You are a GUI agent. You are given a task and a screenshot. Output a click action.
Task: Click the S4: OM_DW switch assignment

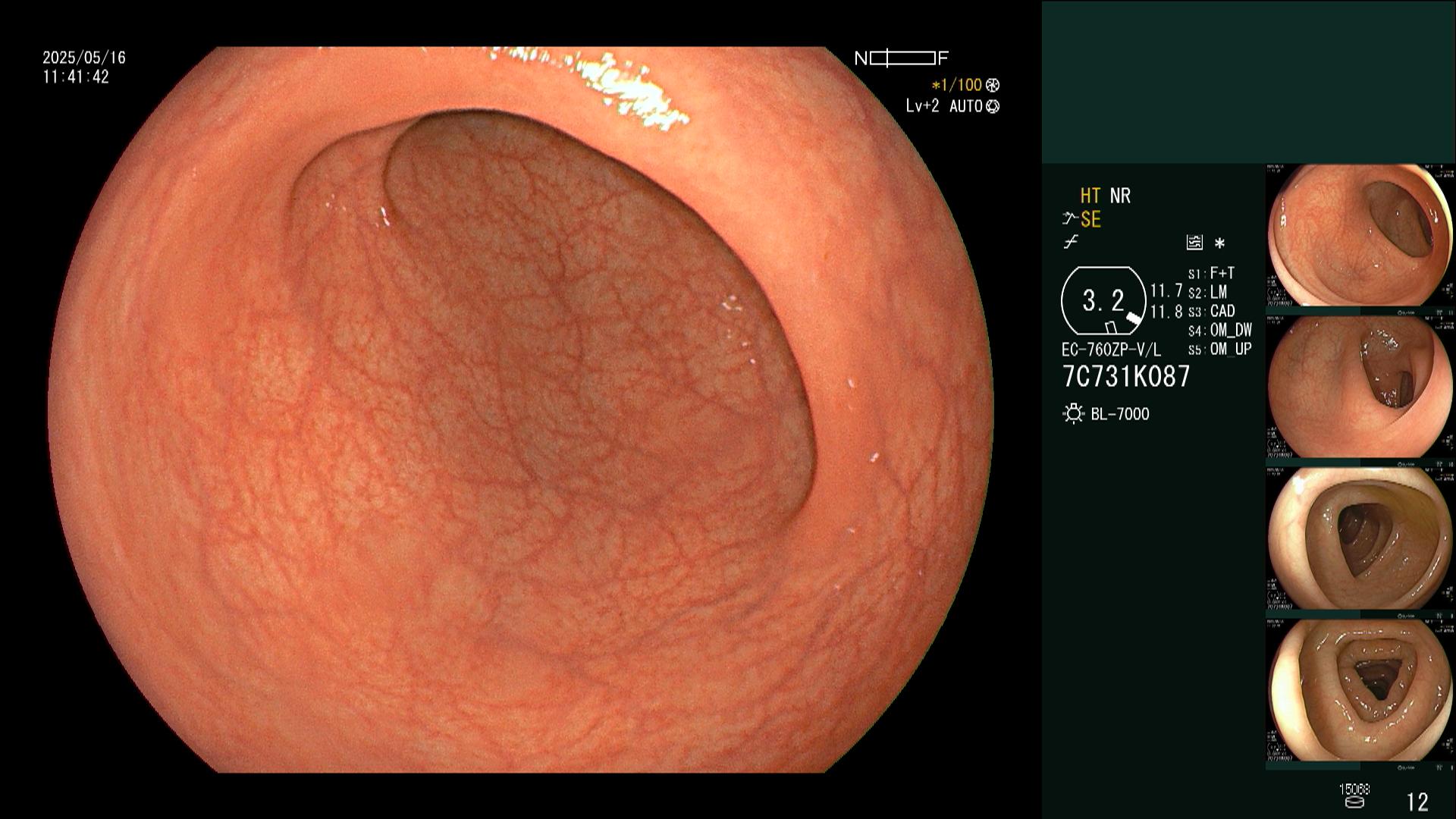pos(1220,331)
